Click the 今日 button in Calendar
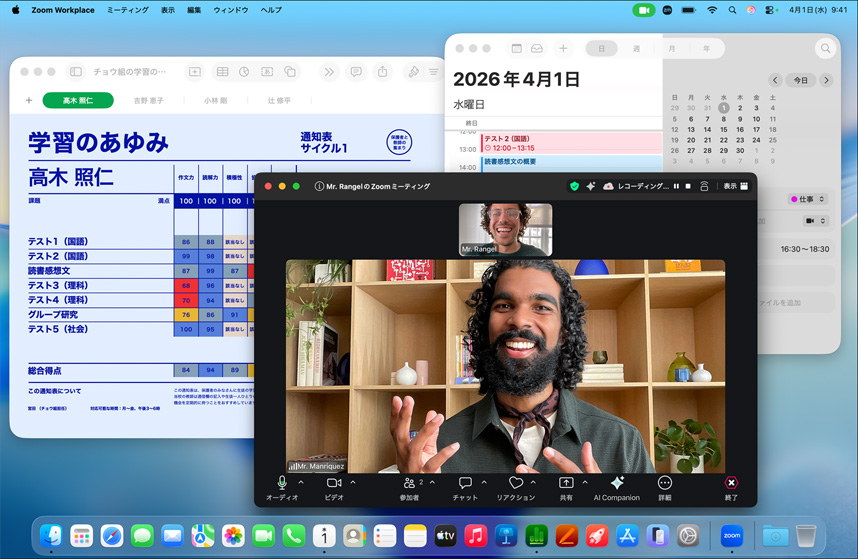This screenshot has width=858, height=559. click(x=800, y=80)
